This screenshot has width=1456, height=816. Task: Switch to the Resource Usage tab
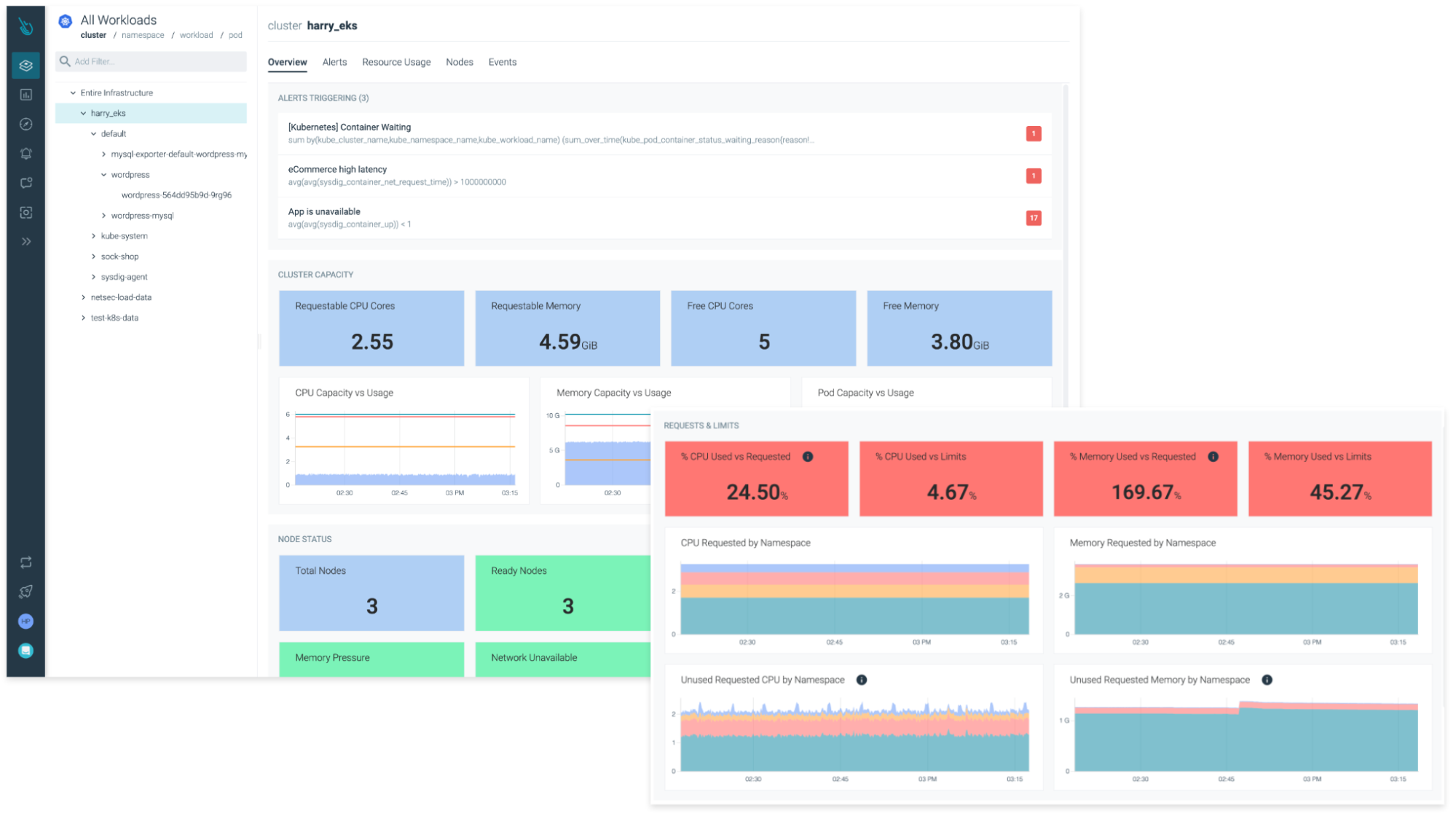coord(396,62)
